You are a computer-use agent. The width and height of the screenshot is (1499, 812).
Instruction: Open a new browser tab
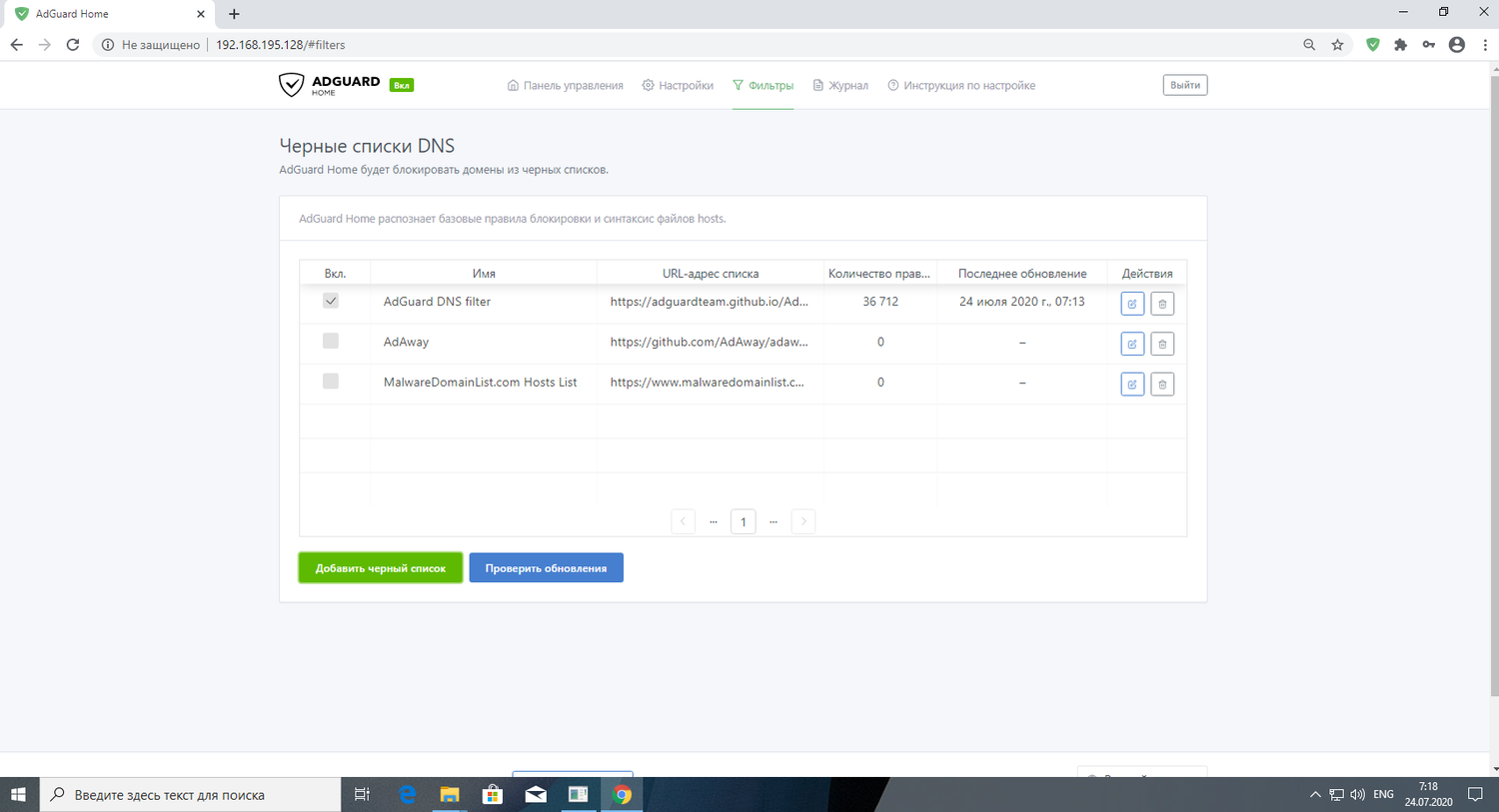(234, 14)
